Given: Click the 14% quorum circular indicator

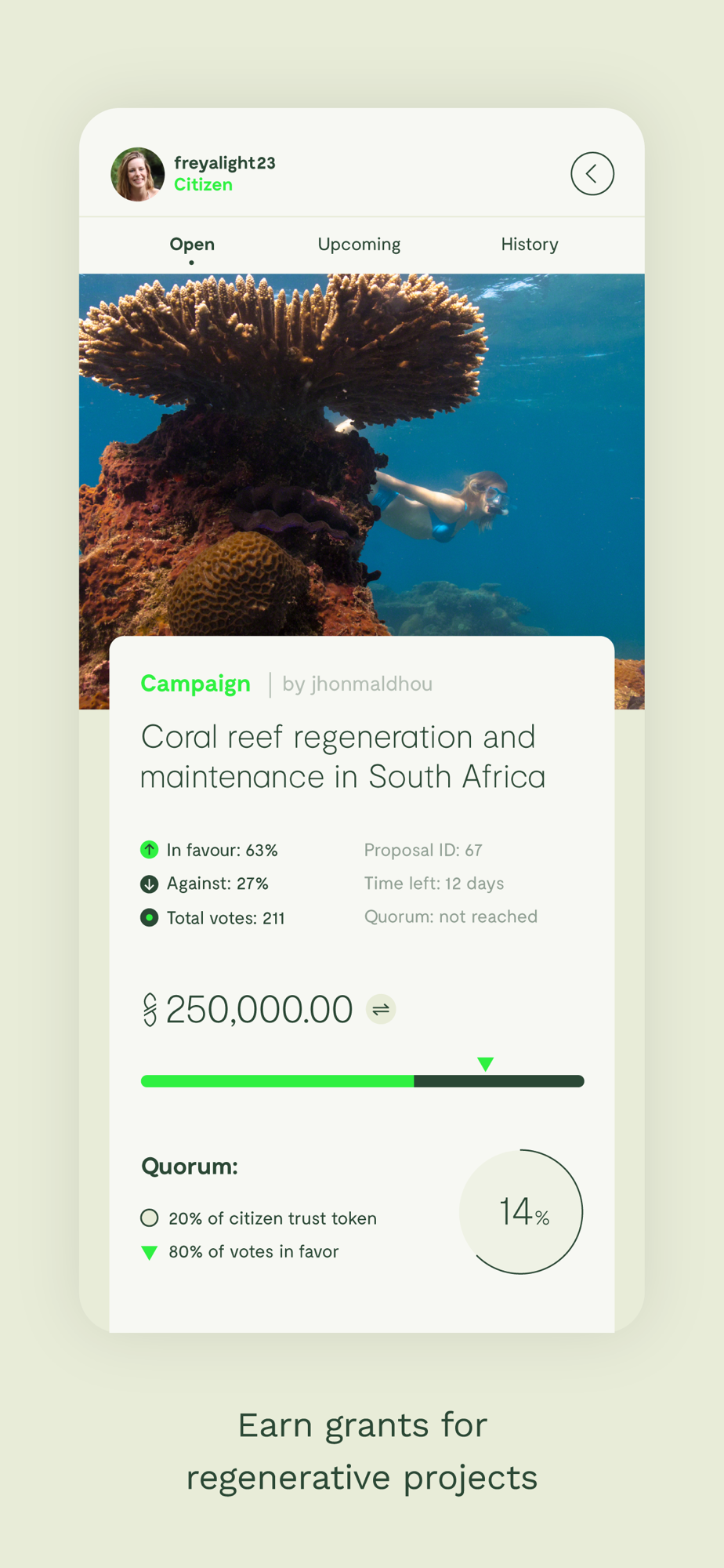Looking at the screenshot, I should pos(521,1212).
